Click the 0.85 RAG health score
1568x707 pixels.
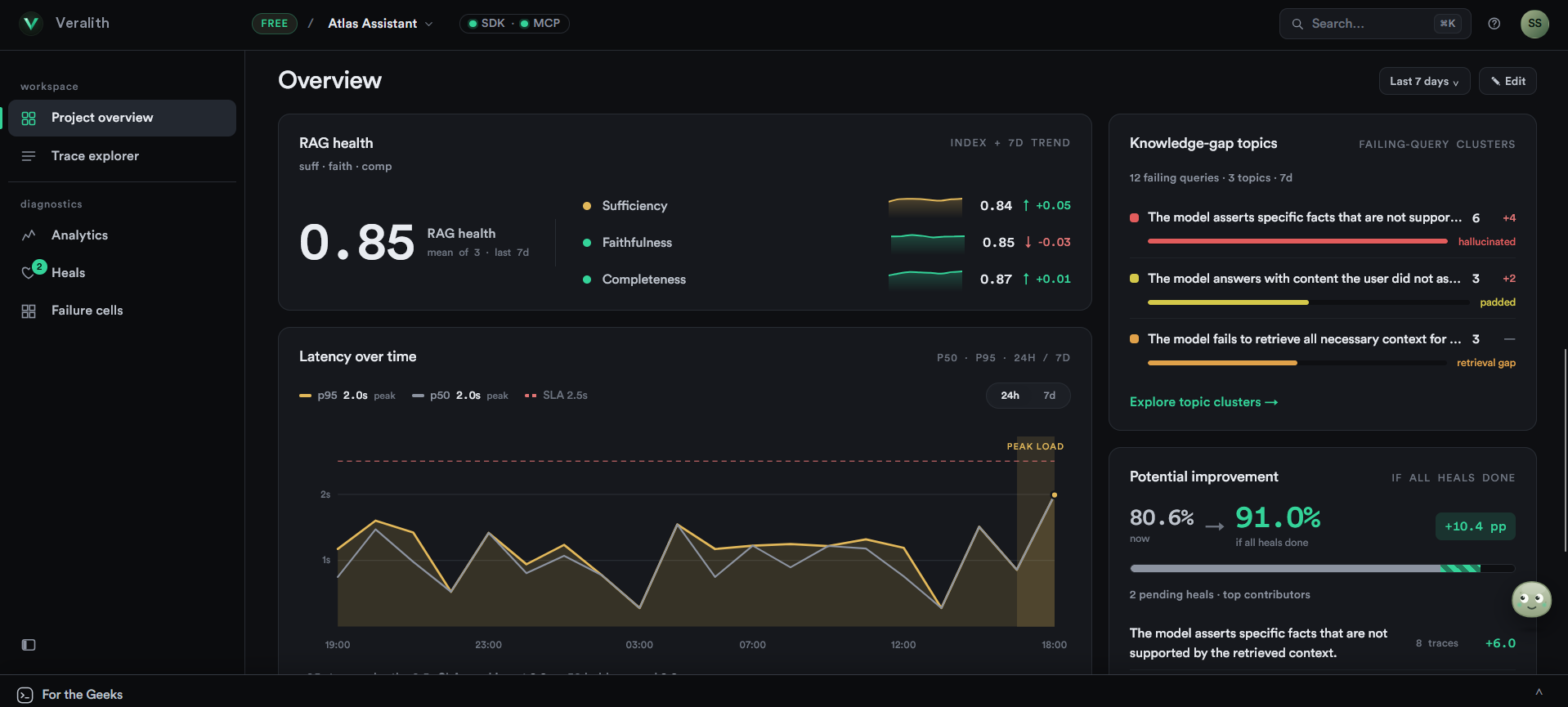click(356, 243)
